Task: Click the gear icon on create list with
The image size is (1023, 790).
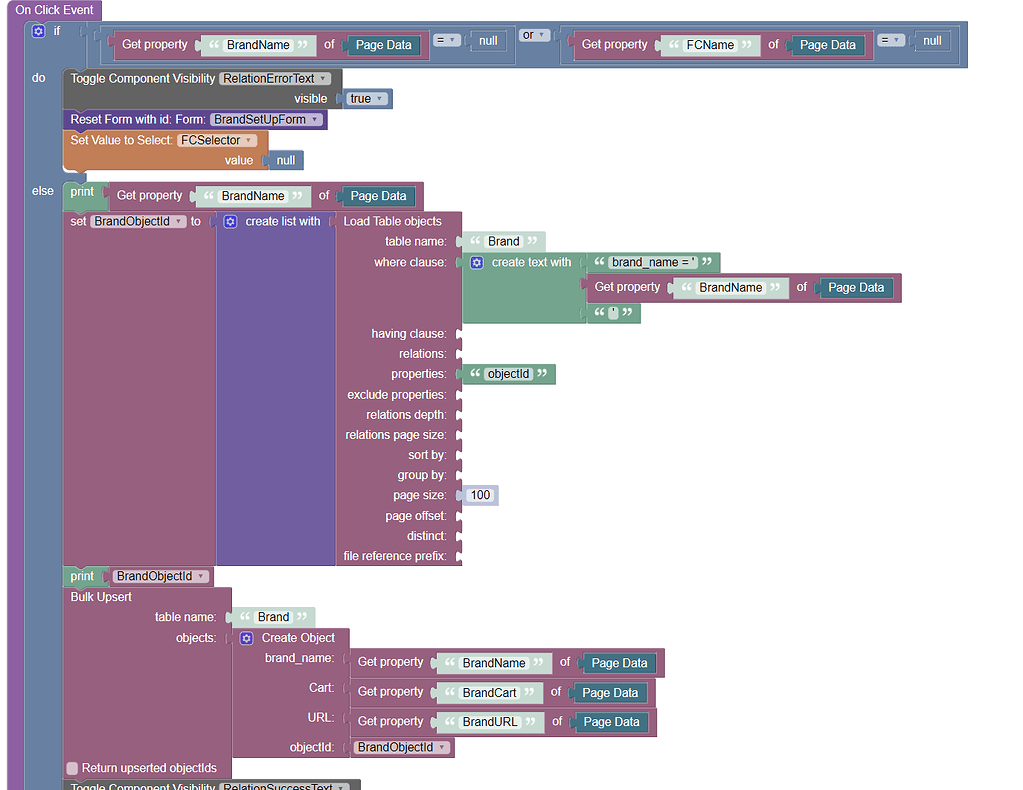Action: (x=230, y=221)
